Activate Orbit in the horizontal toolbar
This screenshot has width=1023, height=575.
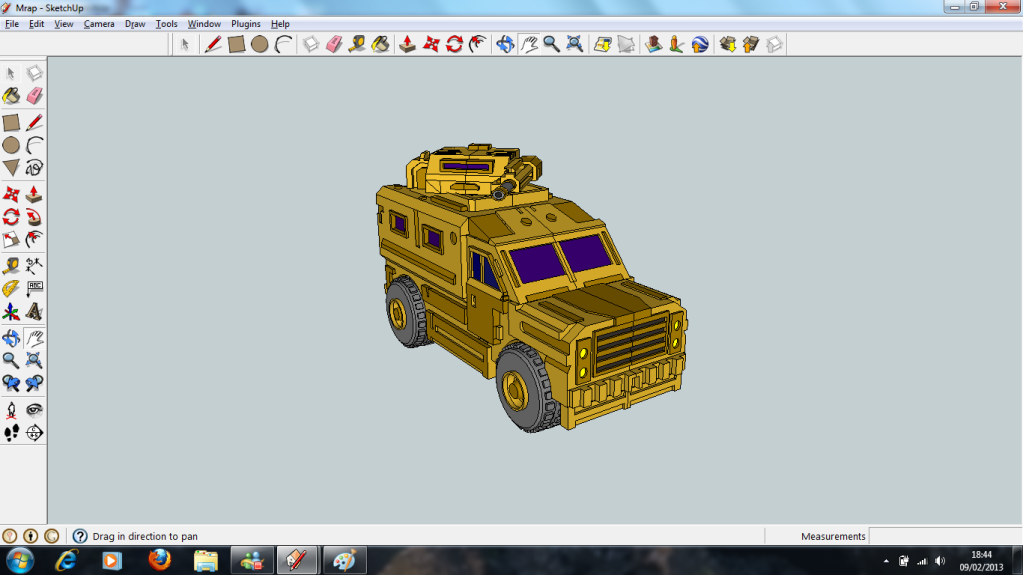coord(505,44)
